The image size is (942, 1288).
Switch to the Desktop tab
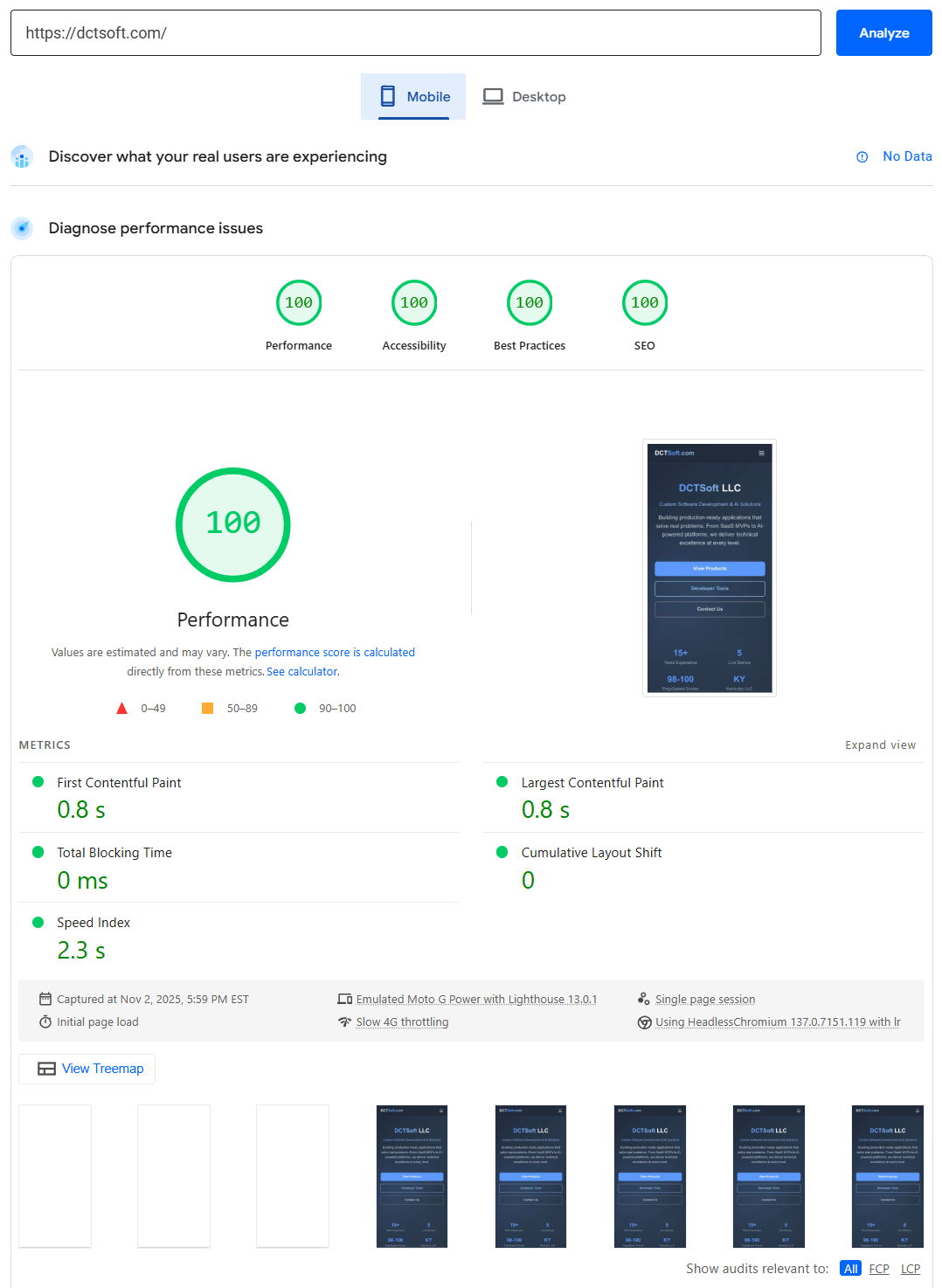524,97
